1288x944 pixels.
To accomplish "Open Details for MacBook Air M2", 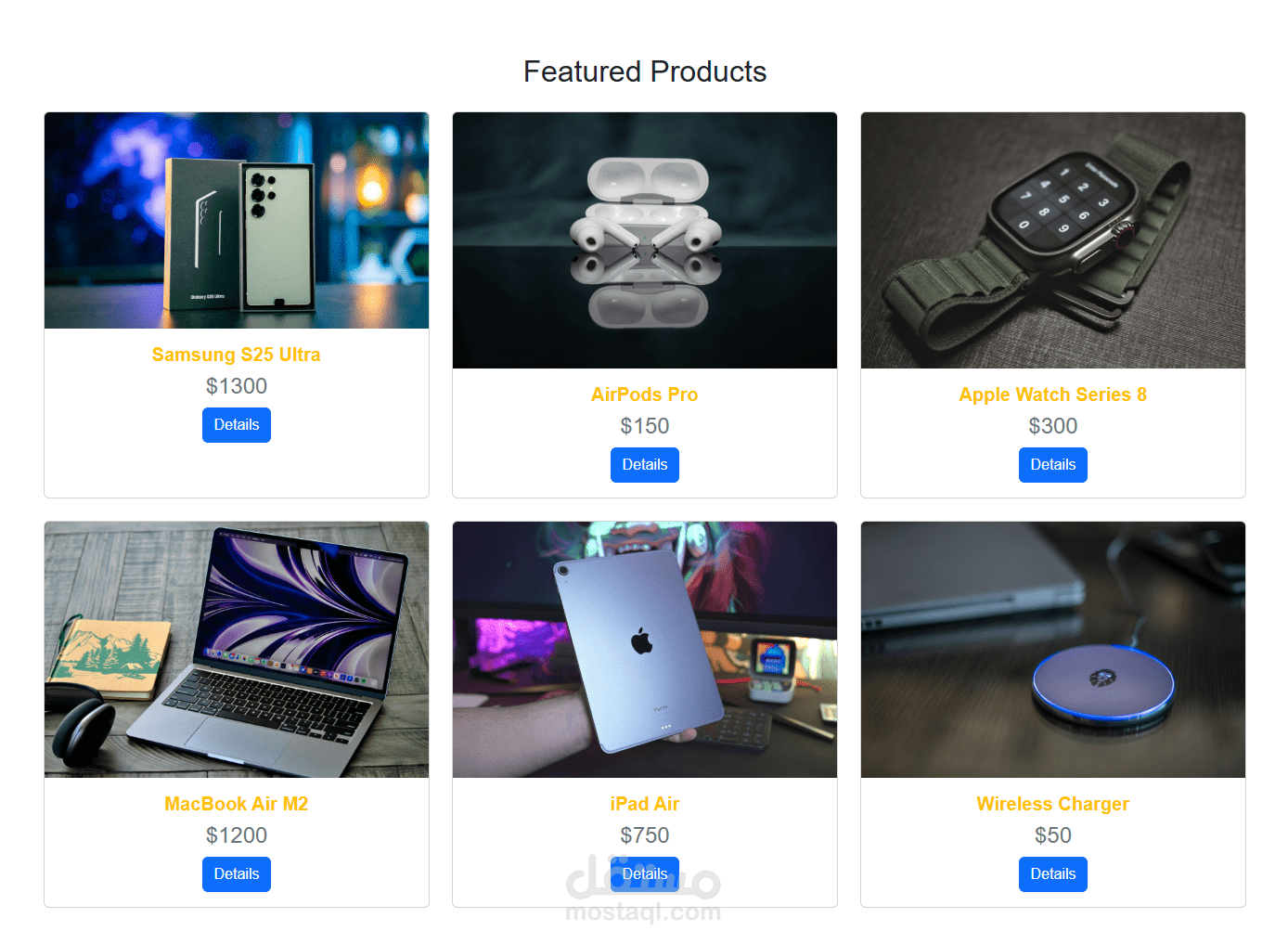I will [x=237, y=874].
